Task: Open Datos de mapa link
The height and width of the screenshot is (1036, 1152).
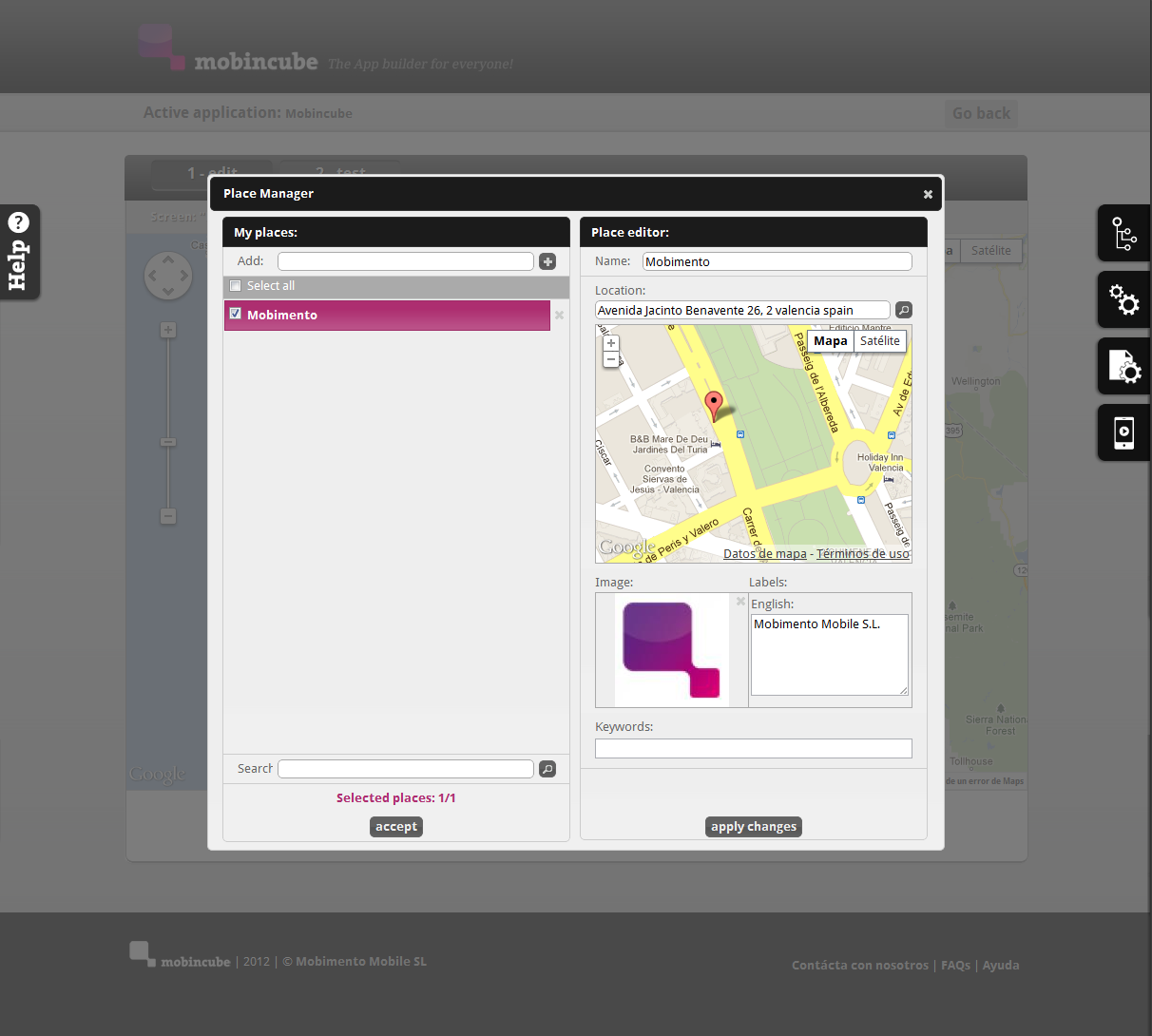Action: 765,554
